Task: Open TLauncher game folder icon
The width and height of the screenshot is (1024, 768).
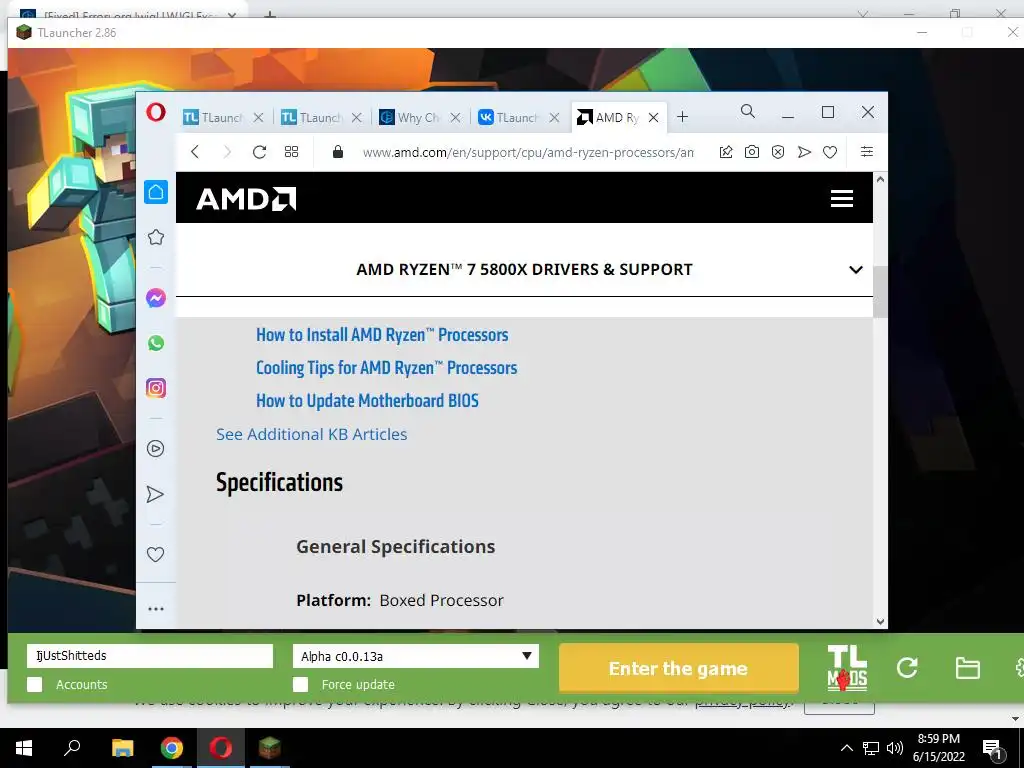Action: tap(967, 668)
